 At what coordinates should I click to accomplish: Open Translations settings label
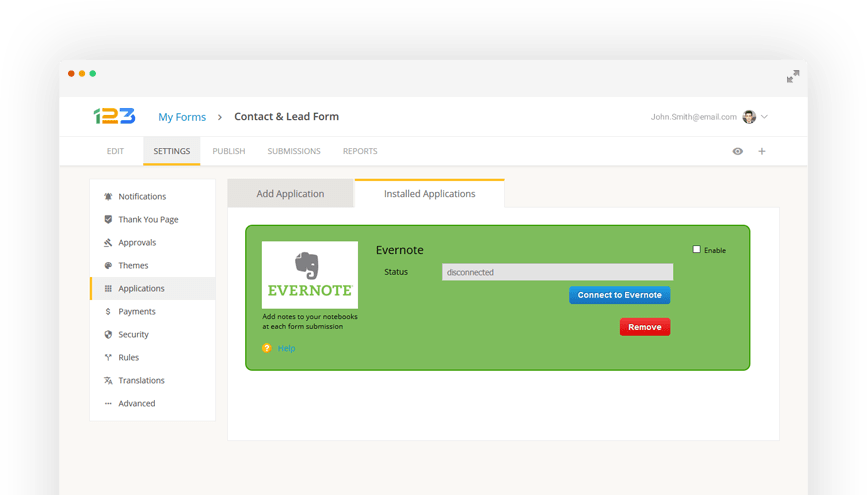coord(142,381)
